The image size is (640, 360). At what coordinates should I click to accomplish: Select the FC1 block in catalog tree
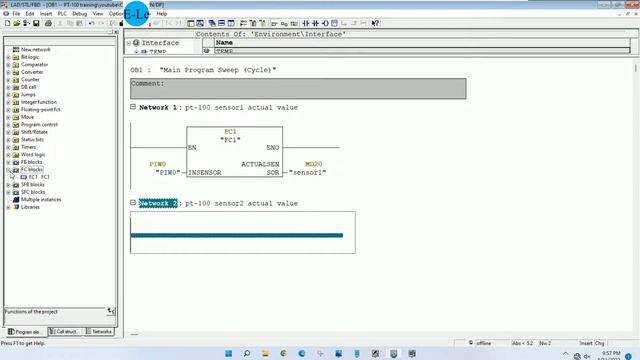point(35,177)
